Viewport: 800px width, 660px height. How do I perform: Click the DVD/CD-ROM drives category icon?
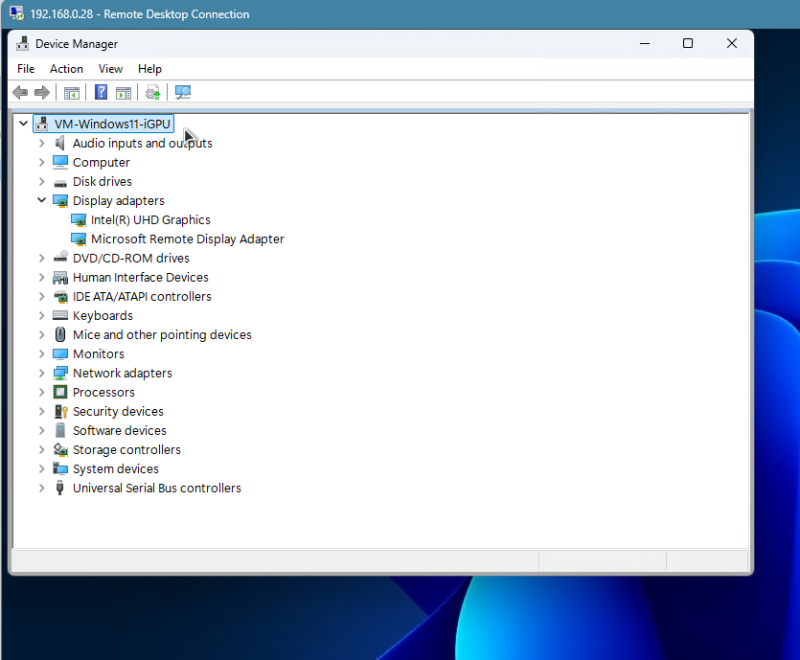coord(60,257)
